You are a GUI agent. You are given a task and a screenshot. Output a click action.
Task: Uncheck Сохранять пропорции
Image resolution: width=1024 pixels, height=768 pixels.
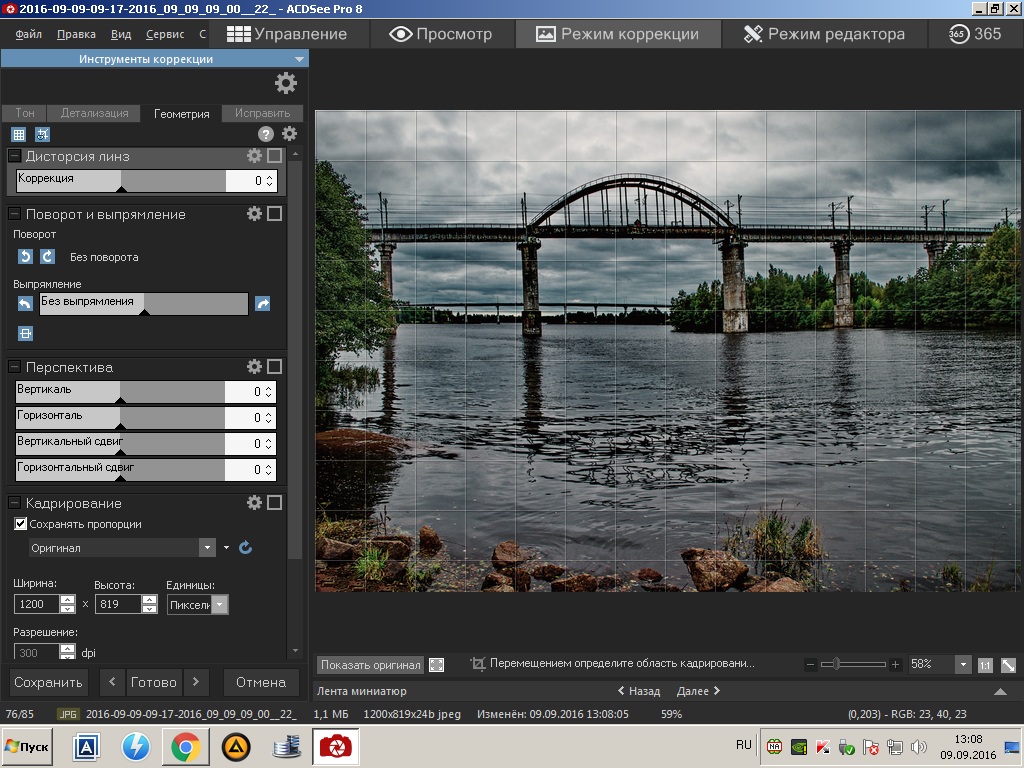tap(20, 524)
